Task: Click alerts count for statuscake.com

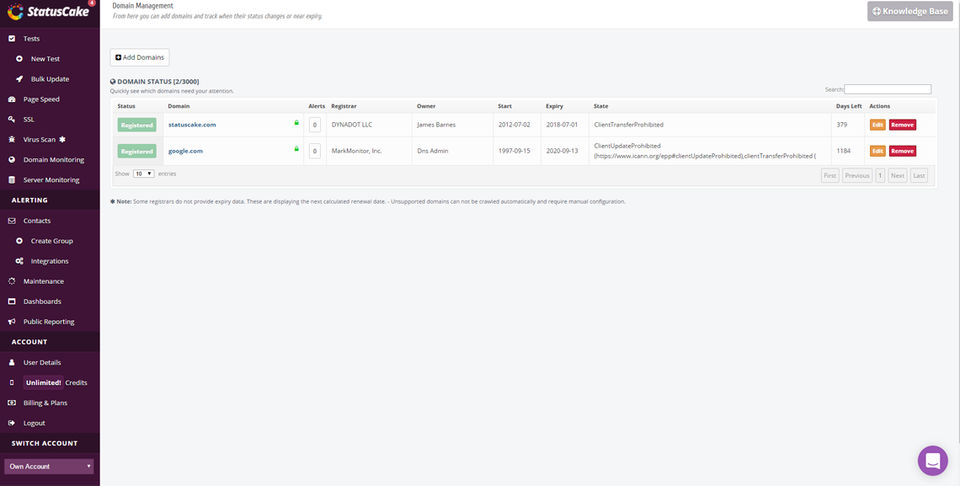Action: click(x=315, y=125)
